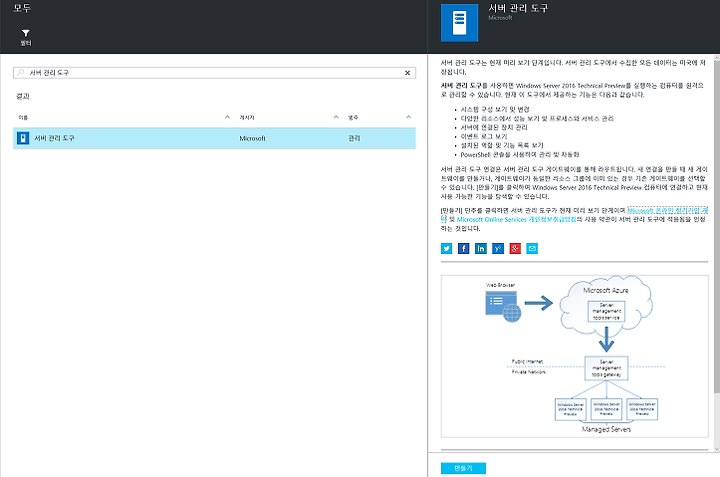Image resolution: width=720 pixels, height=477 pixels.
Task: Click the 이름 column header
Action: (x=23, y=118)
